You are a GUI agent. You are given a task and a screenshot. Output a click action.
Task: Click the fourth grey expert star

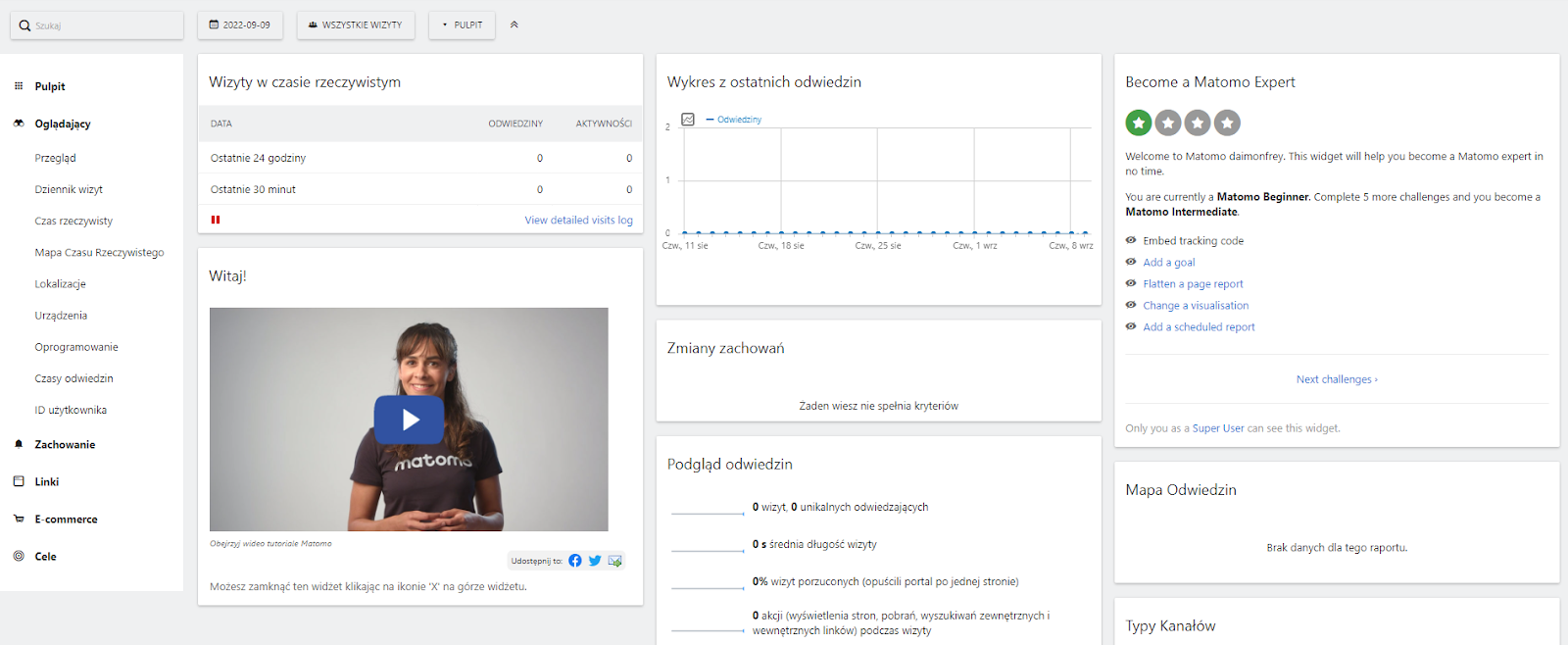tap(1227, 123)
